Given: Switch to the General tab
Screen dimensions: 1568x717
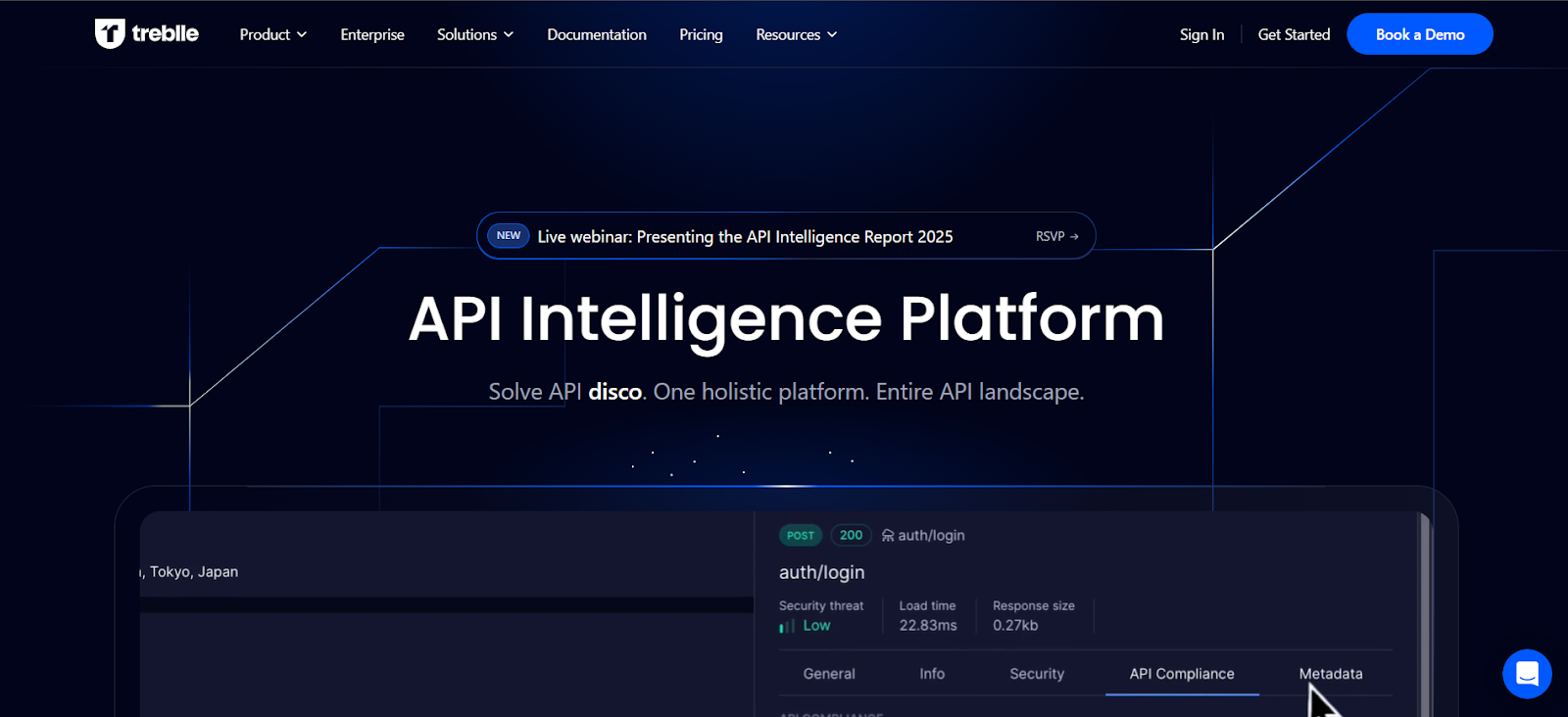Looking at the screenshot, I should pyautogui.click(x=829, y=674).
